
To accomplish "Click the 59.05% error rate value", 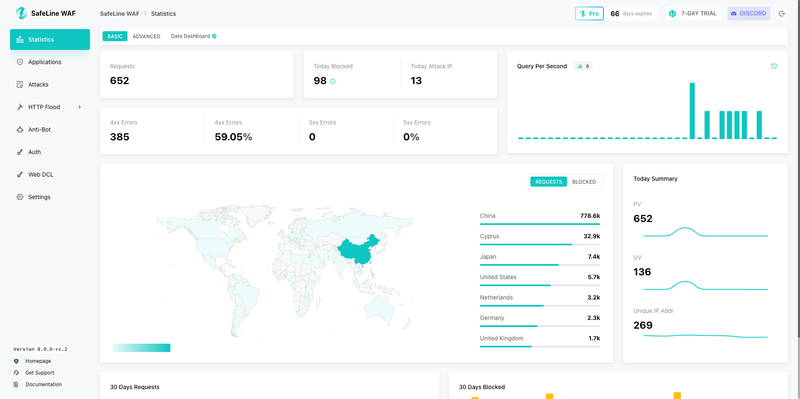I will coord(233,137).
